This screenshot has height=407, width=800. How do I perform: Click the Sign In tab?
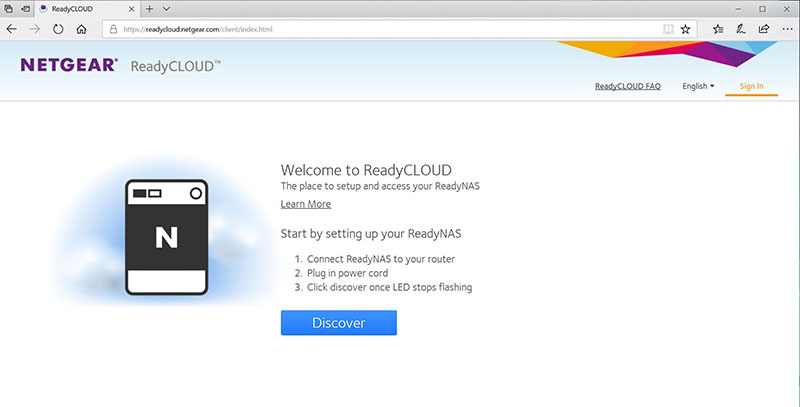752,86
